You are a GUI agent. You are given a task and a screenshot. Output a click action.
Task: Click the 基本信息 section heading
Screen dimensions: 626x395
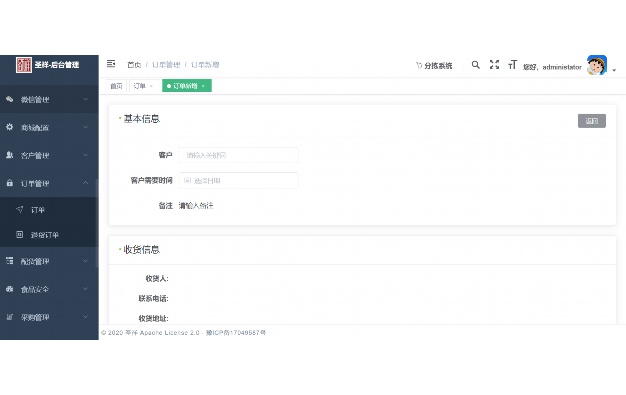pos(141,119)
